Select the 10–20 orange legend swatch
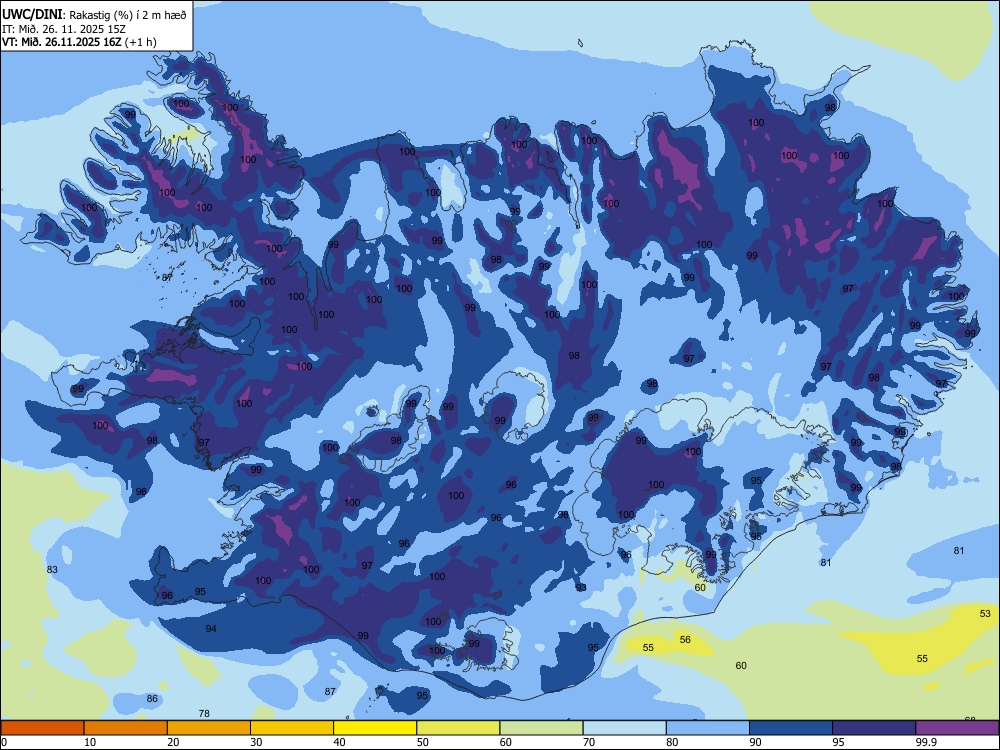 pyautogui.click(x=126, y=728)
